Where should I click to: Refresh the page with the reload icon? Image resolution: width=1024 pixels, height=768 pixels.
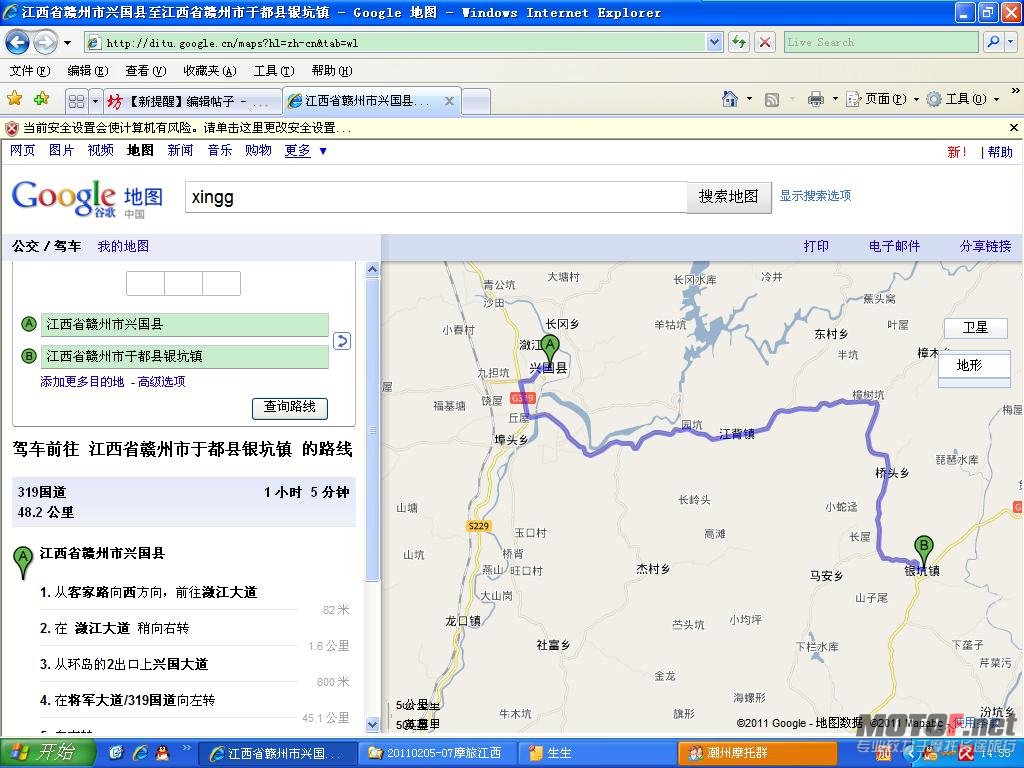pyautogui.click(x=739, y=42)
